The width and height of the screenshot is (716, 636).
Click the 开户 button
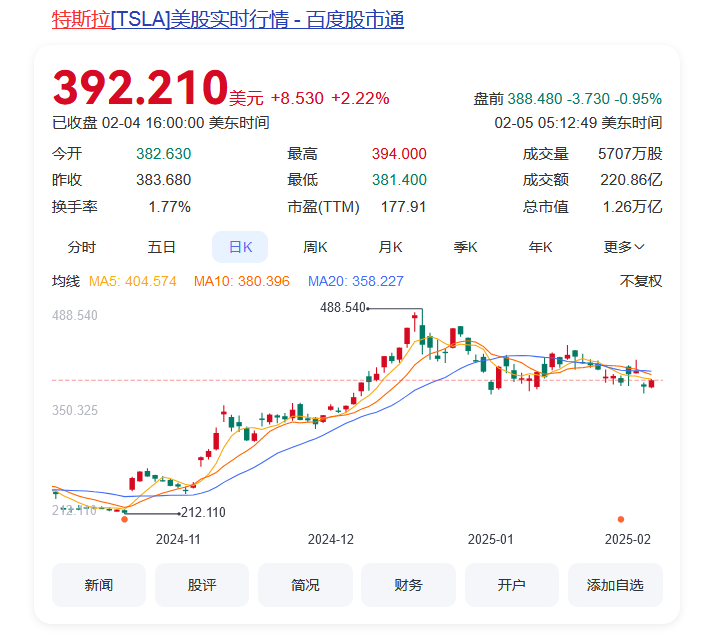pyautogui.click(x=512, y=585)
